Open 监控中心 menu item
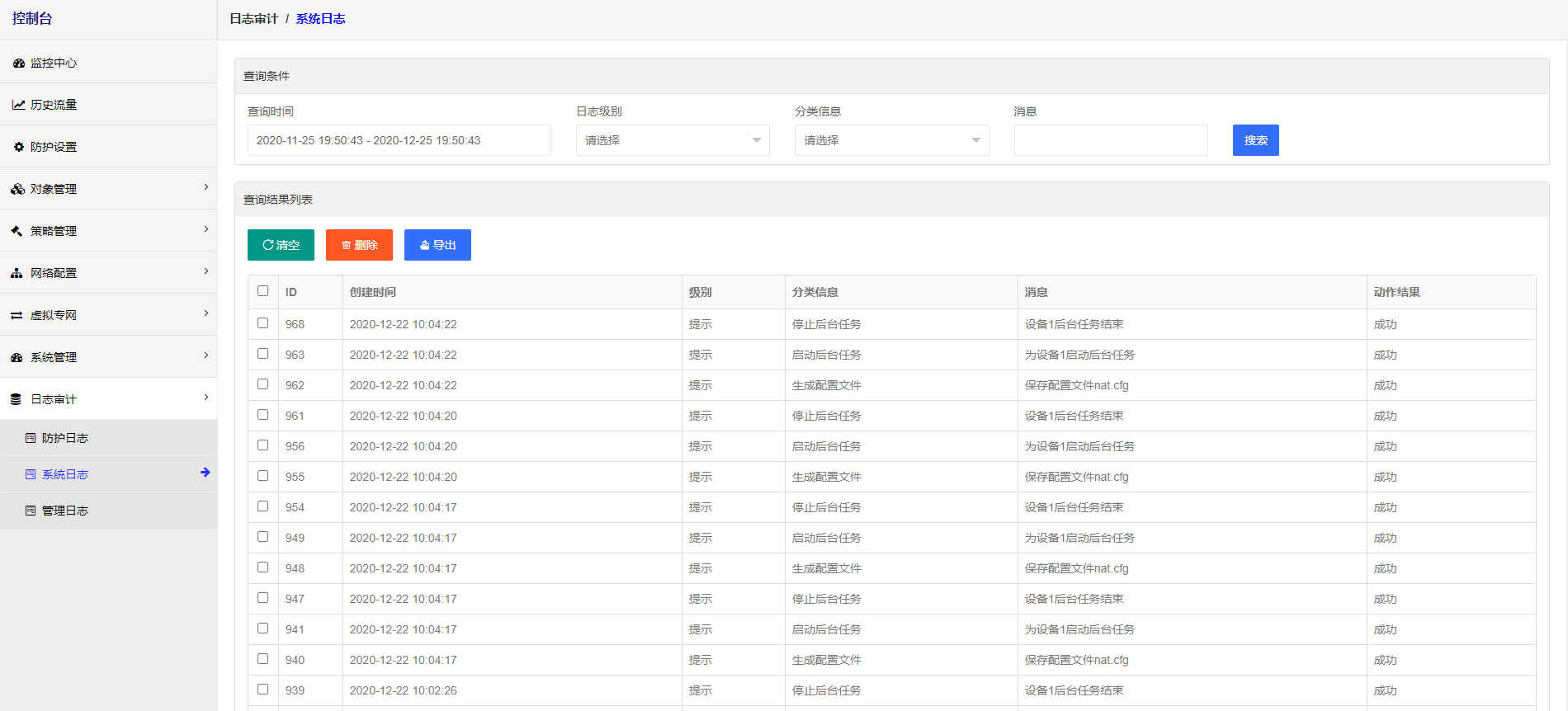 (x=108, y=63)
